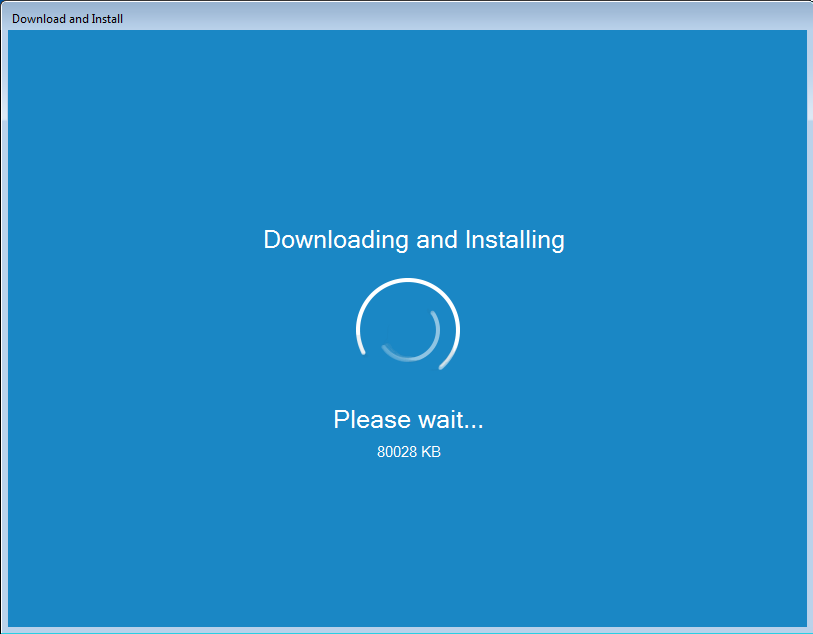Click the word "and" in the main heading
This screenshot has height=634, width=813.
point(437,240)
